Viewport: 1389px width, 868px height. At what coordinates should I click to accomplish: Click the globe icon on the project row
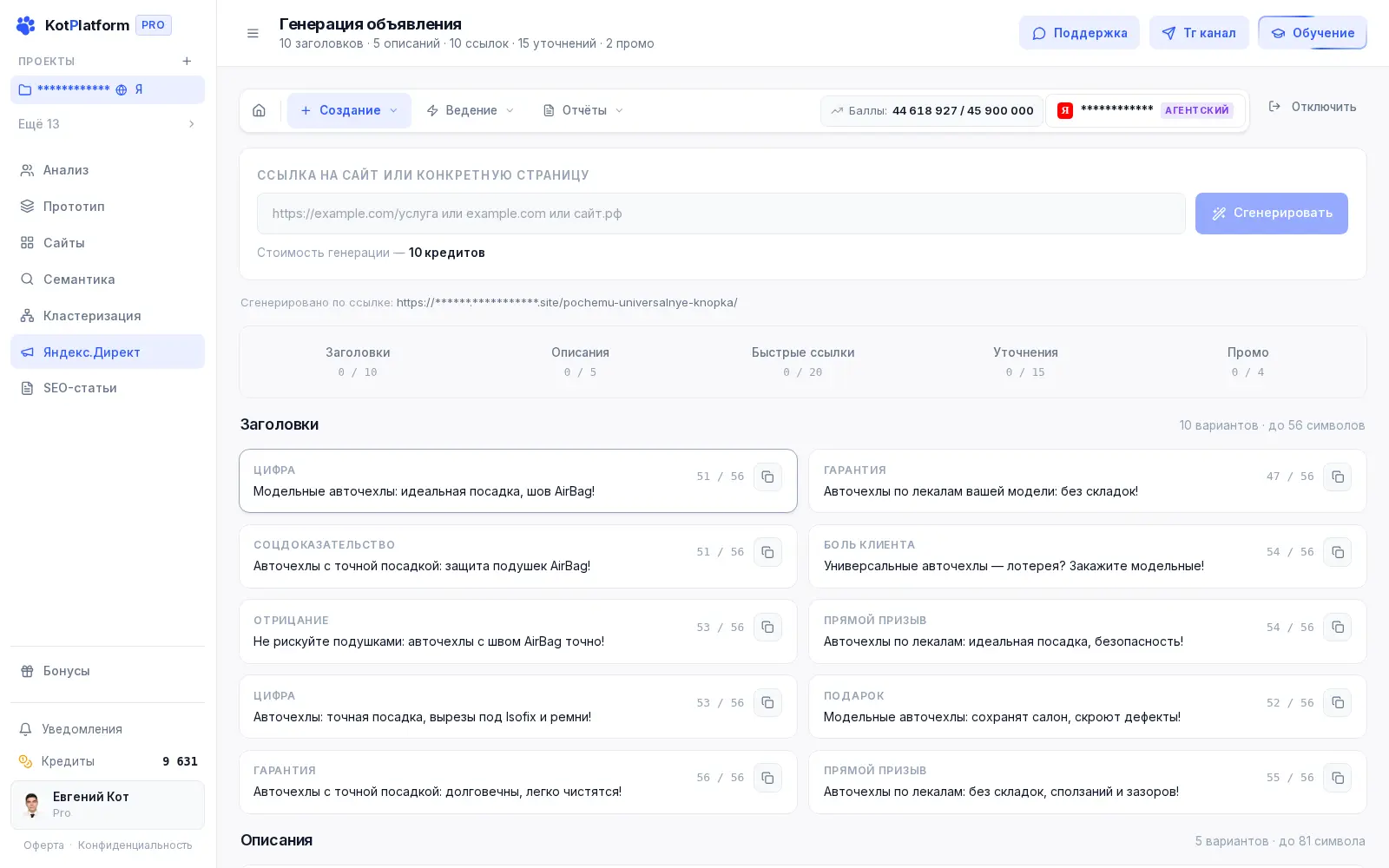coord(122,89)
